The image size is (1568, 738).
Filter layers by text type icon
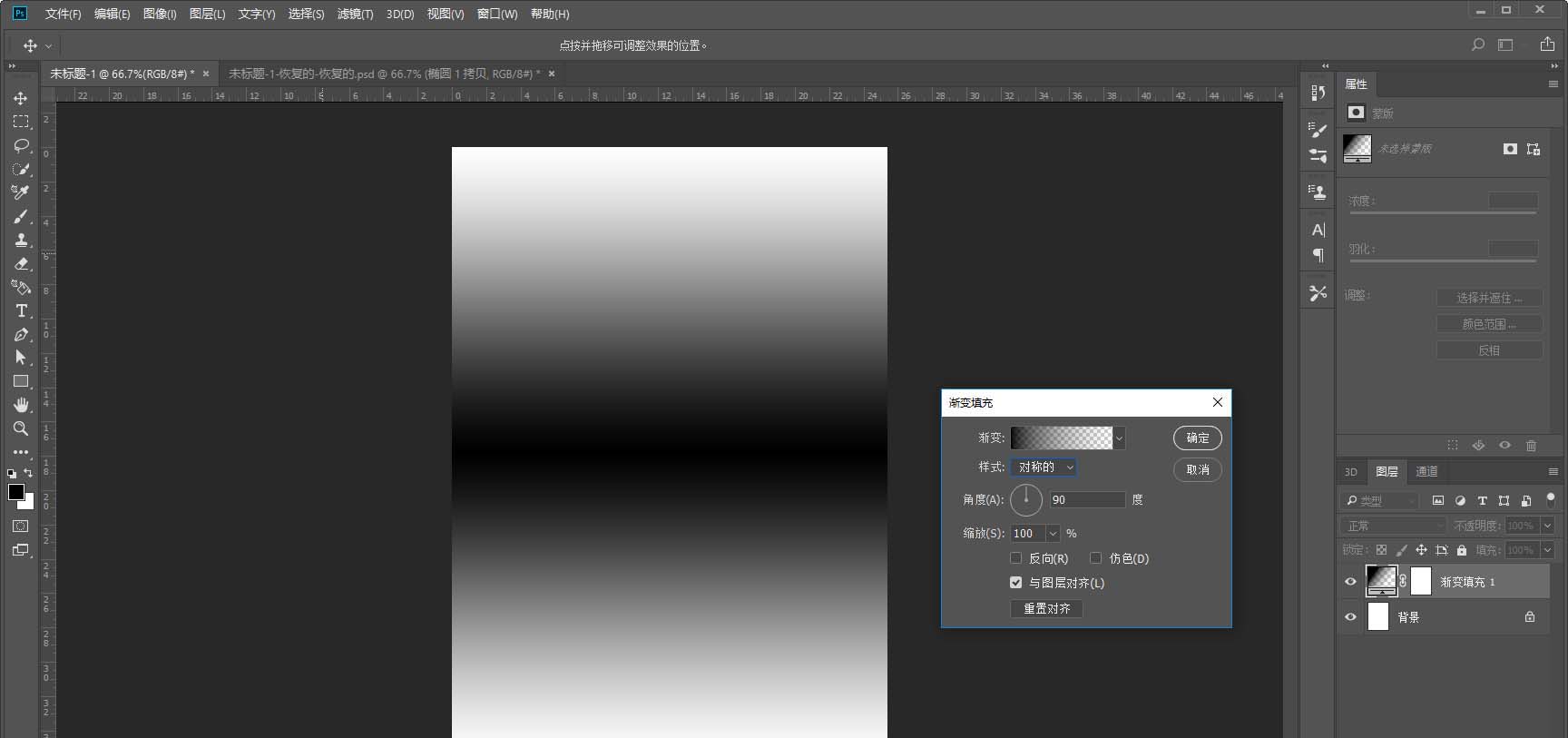pyautogui.click(x=1482, y=500)
